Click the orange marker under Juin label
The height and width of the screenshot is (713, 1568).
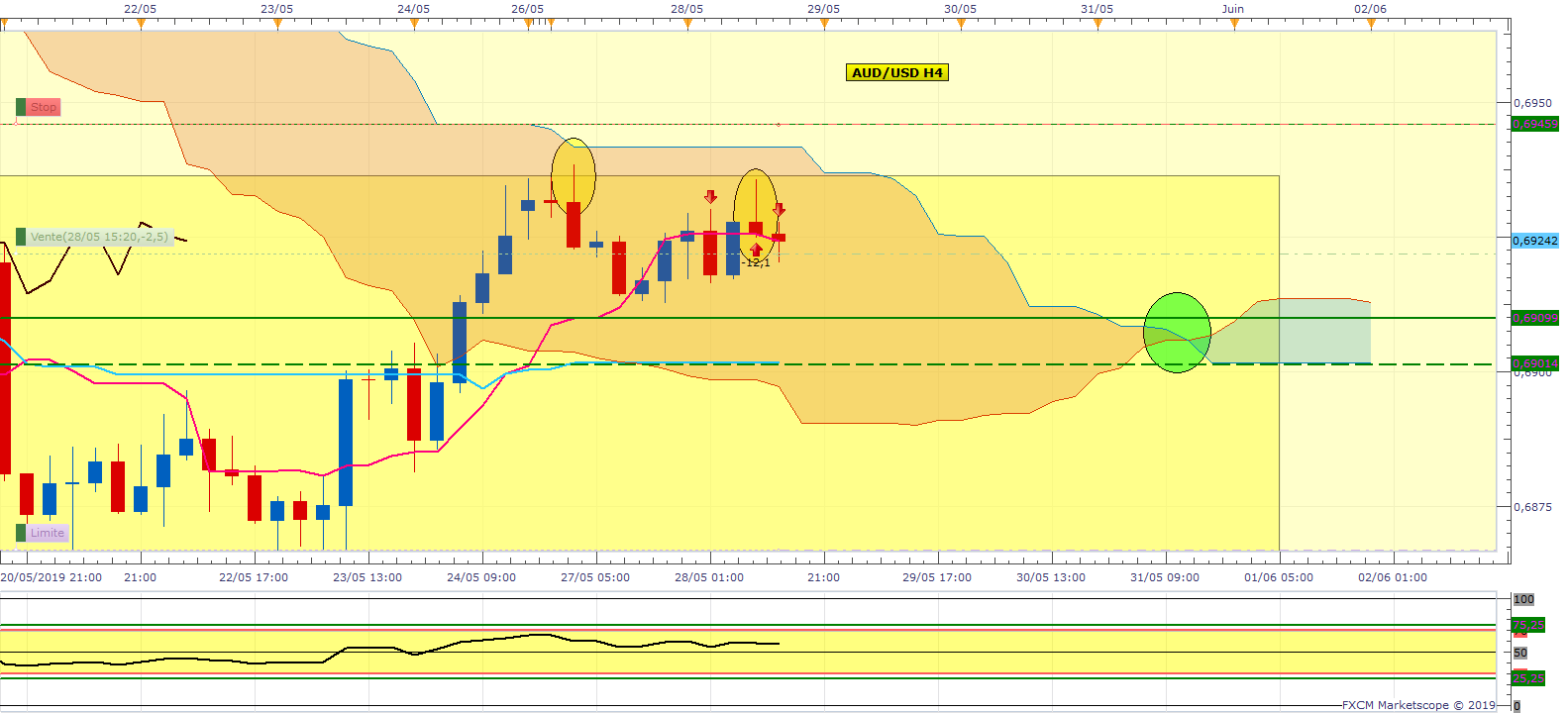1234,24
